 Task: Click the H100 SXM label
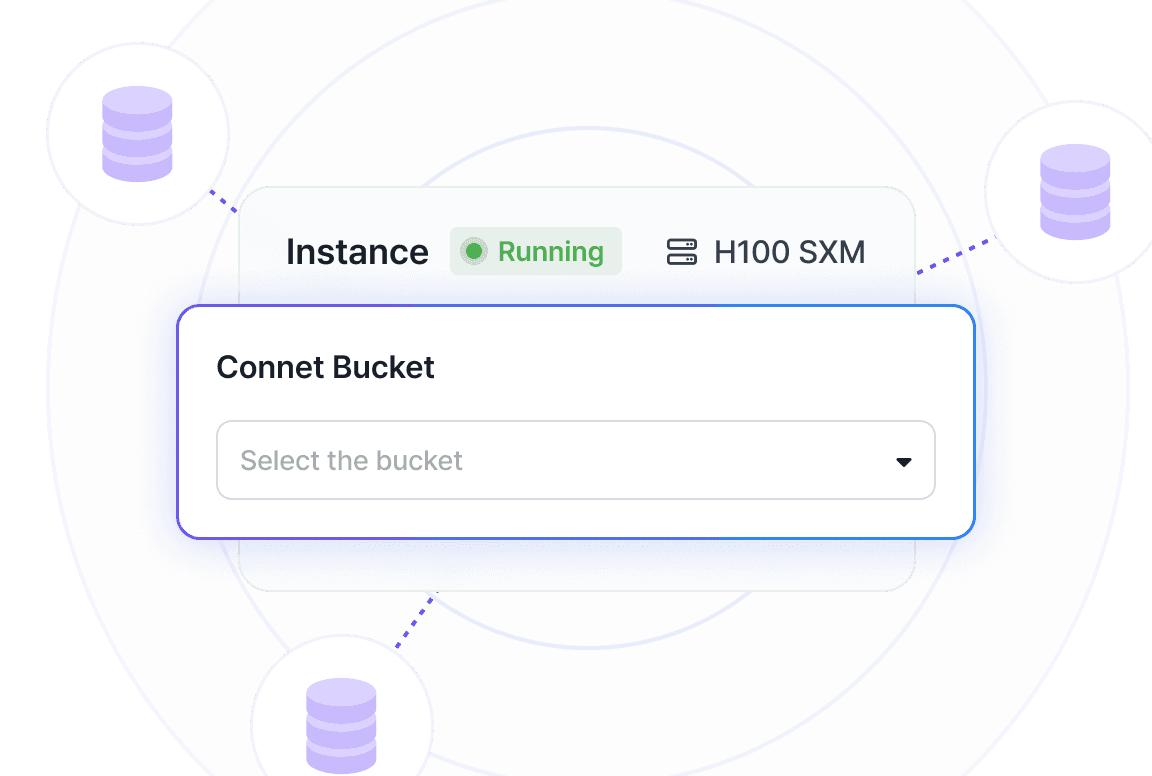(x=790, y=252)
